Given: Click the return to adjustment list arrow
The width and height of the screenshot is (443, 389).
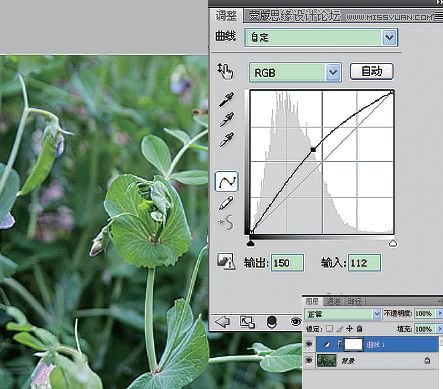Looking at the screenshot, I should [x=222, y=322].
